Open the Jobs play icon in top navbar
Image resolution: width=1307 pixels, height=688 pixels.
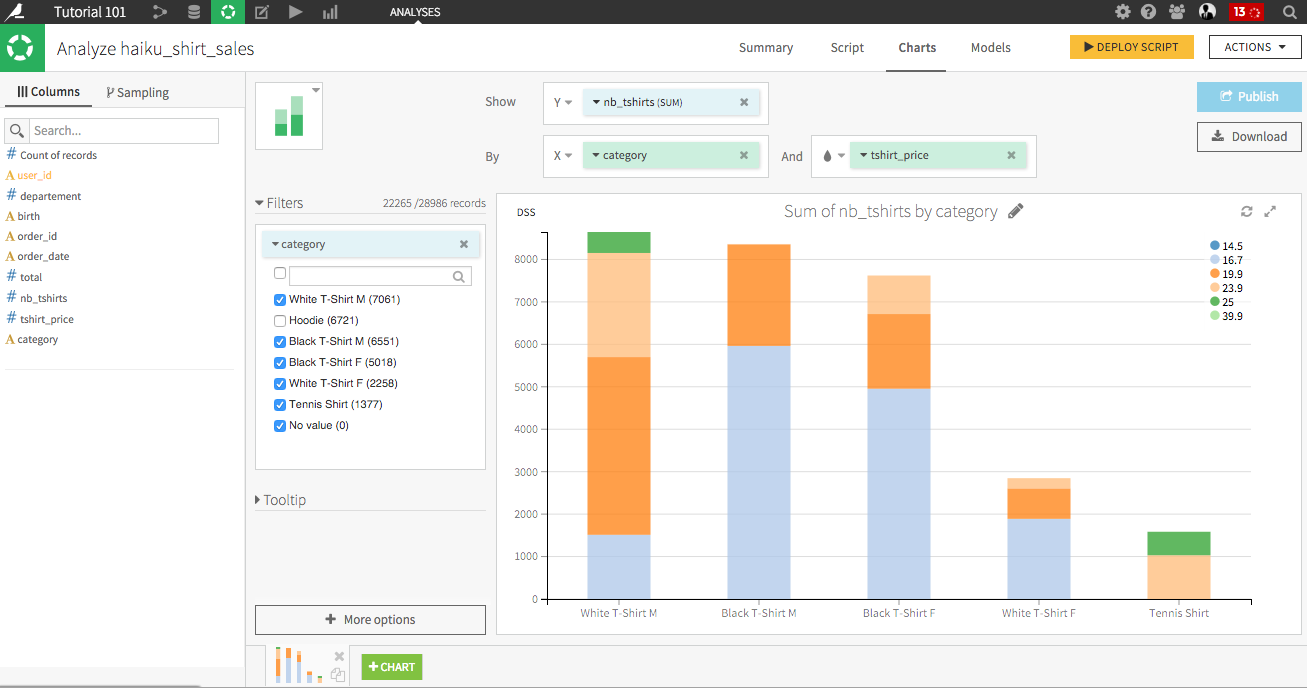tap(295, 12)
